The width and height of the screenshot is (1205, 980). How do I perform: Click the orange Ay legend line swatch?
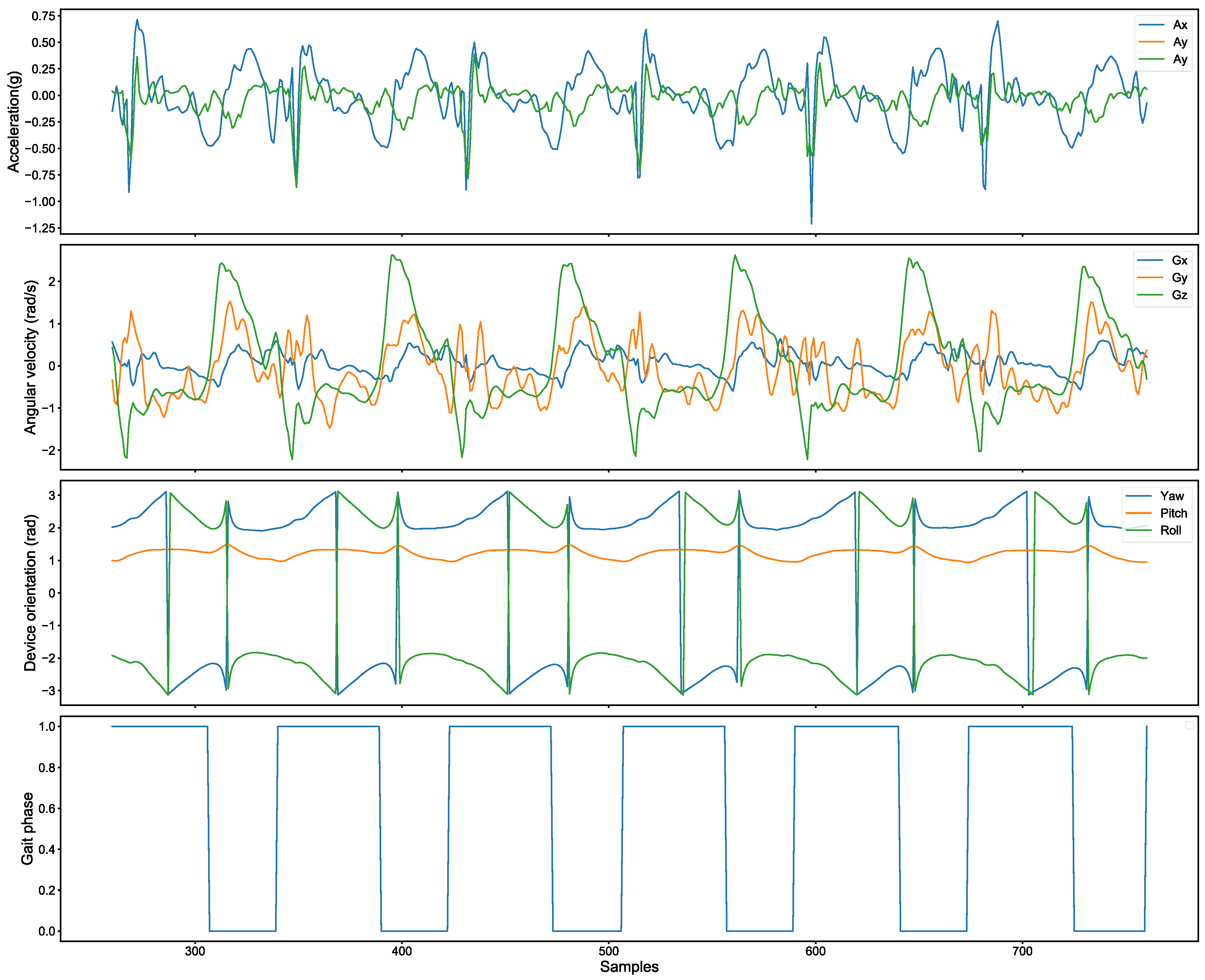1151,42
